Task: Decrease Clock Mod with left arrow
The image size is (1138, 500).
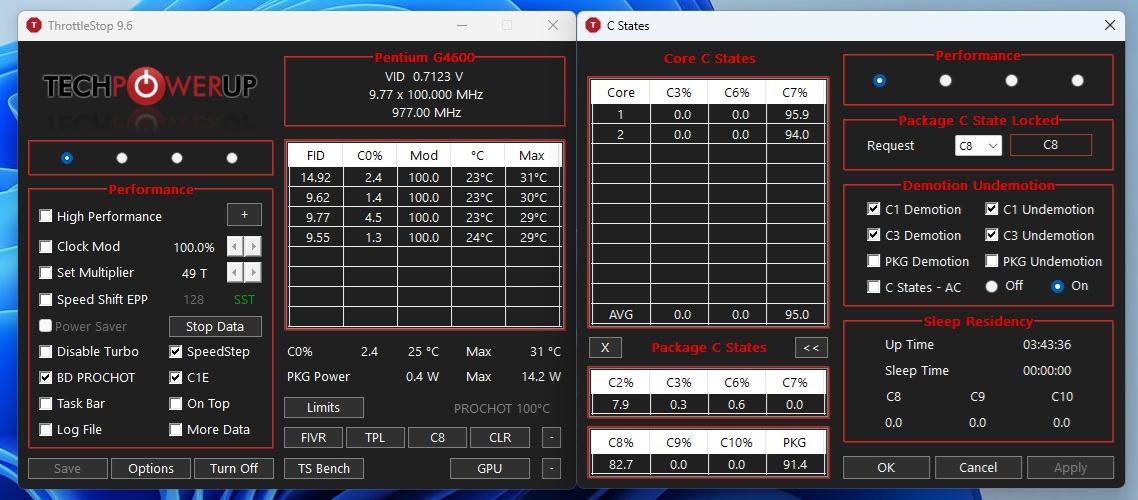Action: click(x=235, y=247)
